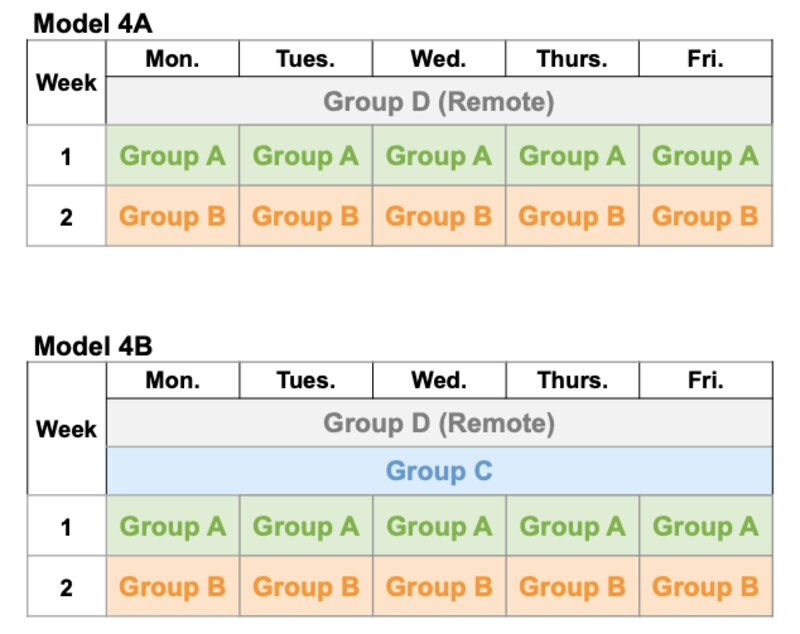The height and width of the screenshot is (634, 800).
Task: Select Model 4A Monday Group A cell
Action: (x=172, y=156)
